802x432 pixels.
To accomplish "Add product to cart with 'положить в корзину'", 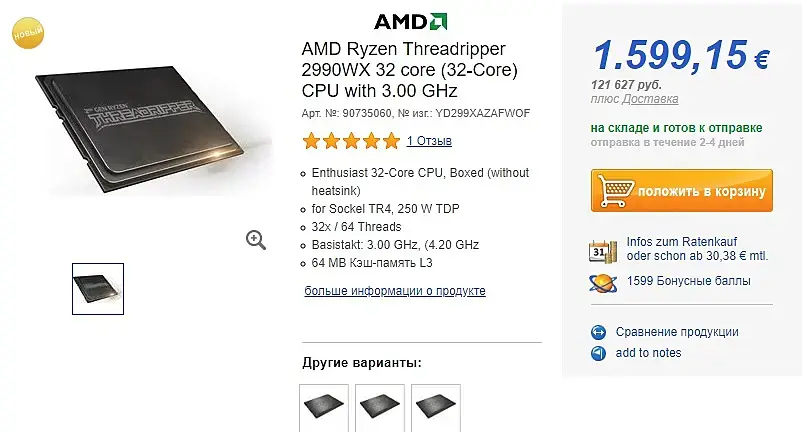I will 681,190.
